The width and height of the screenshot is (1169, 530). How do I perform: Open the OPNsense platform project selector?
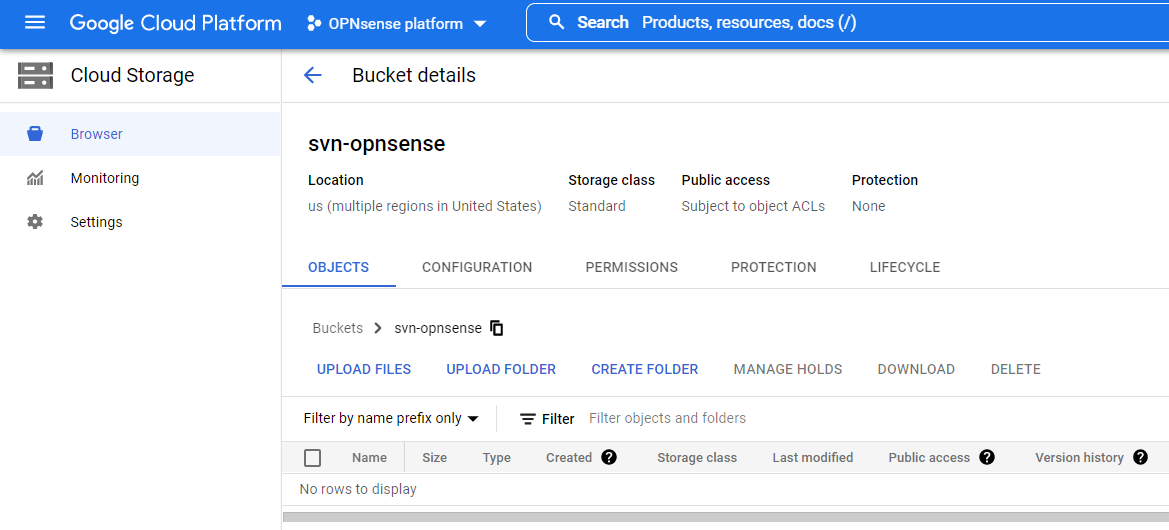pyautogui.click(x=397, y=24)
